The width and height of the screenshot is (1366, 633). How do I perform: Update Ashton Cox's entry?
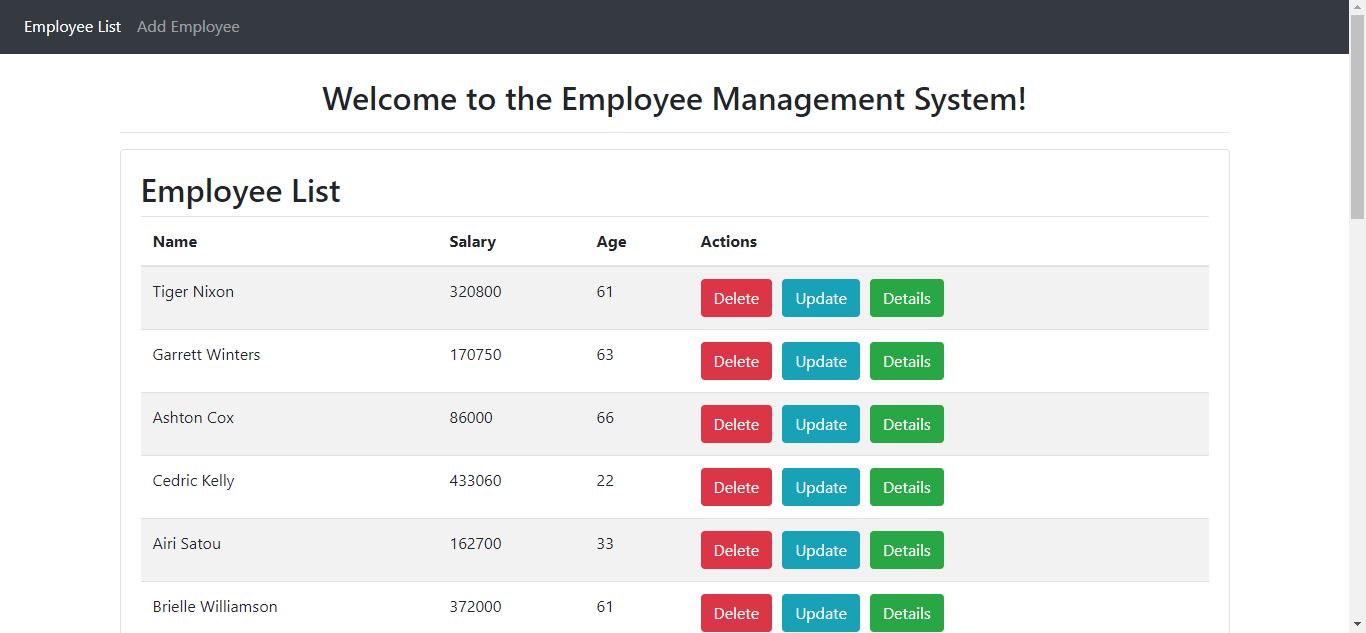tap(821, 424)
